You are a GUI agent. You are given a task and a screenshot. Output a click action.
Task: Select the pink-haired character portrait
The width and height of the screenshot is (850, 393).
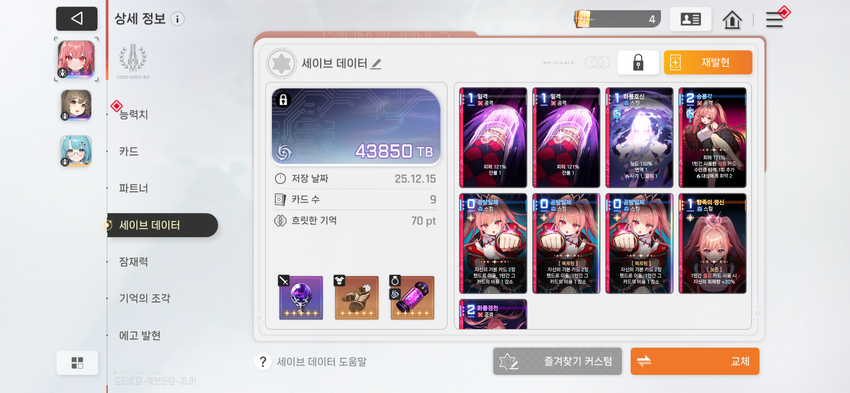click(76, 59)
